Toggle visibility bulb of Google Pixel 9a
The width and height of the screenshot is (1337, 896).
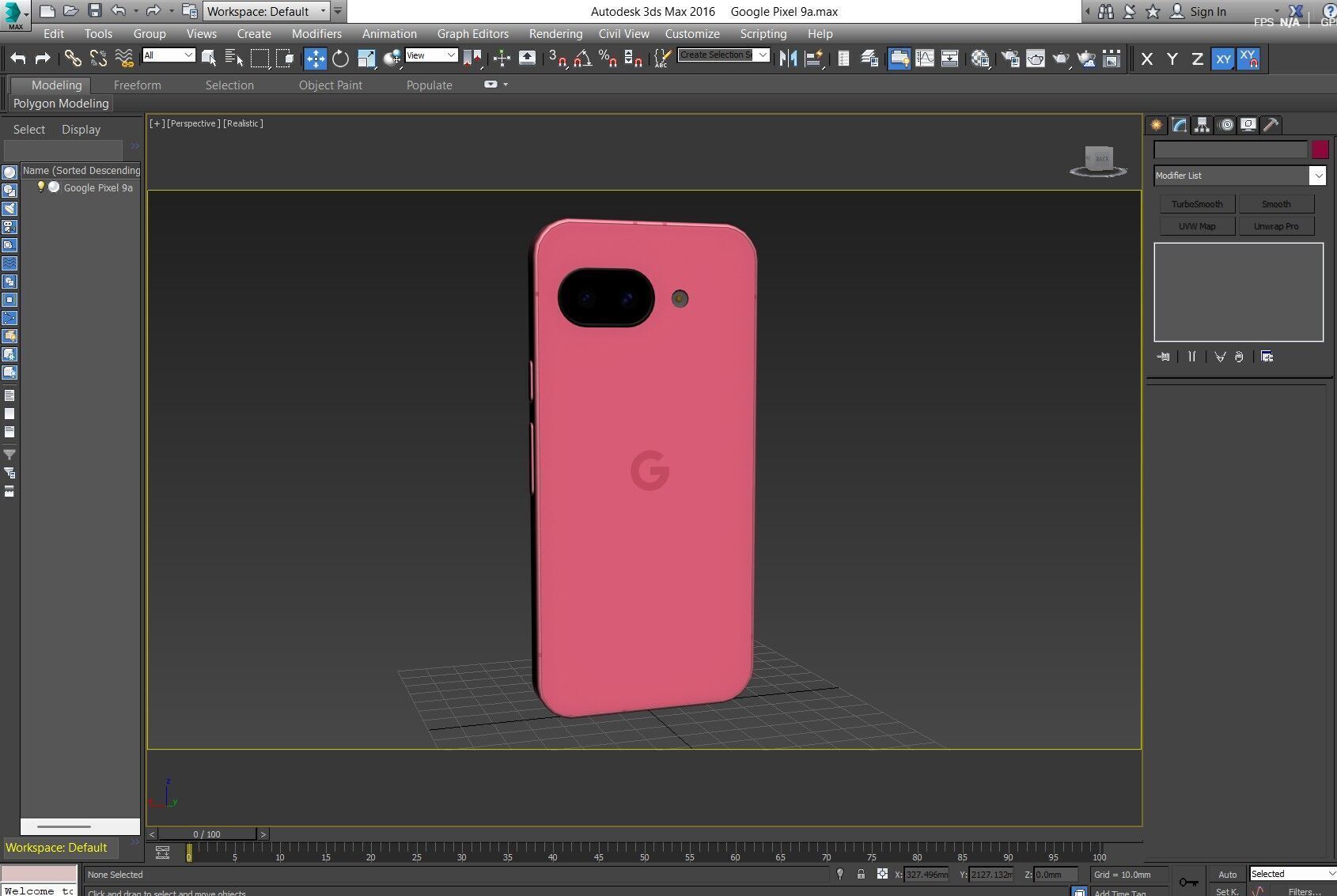point(41,187)
